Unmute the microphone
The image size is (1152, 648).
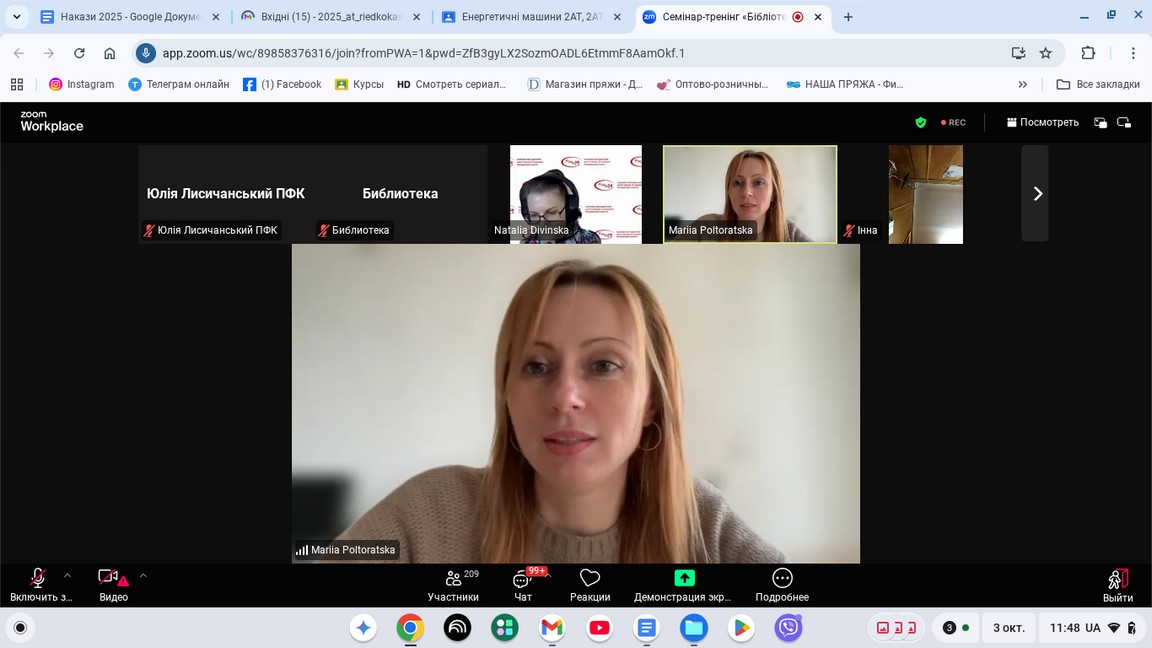tap(38, 578)
